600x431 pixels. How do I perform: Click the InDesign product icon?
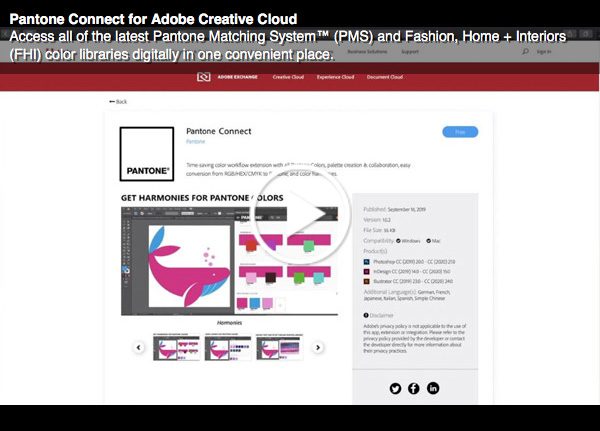pyautogui.click(x=366, y=271)
